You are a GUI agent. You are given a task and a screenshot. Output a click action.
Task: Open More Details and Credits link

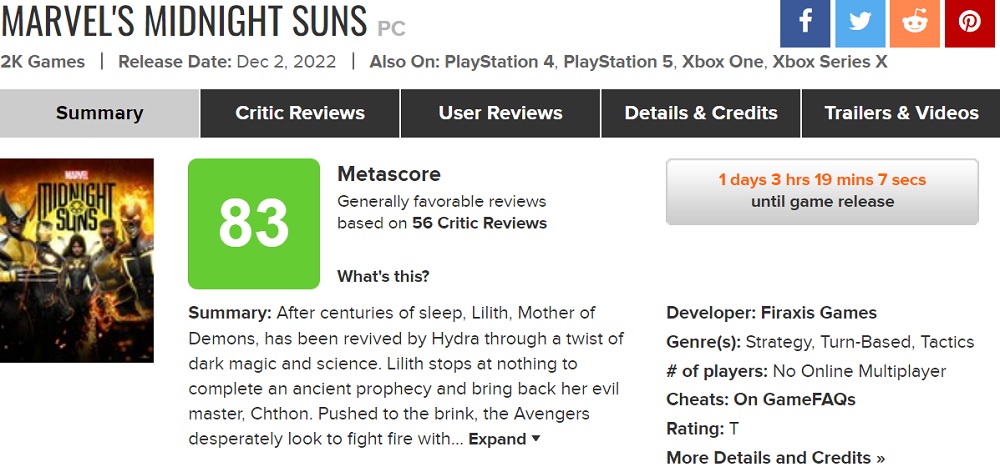pyautogui.click(x=775, y=458)
